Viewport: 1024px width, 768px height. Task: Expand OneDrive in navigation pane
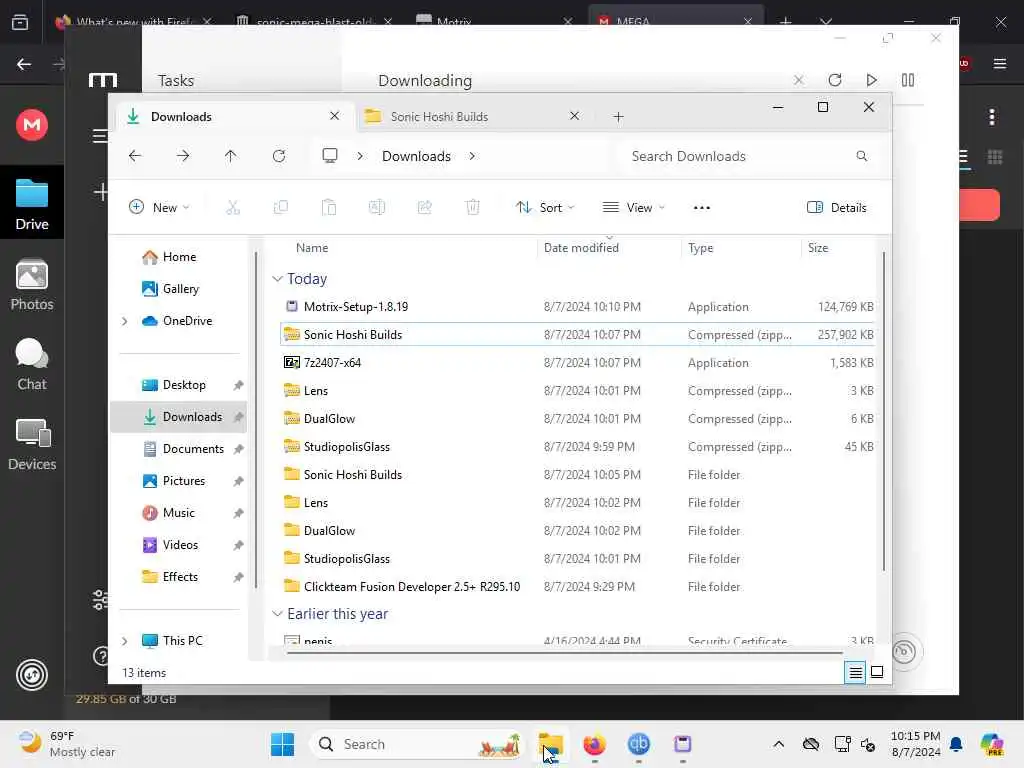pos(124,321)
